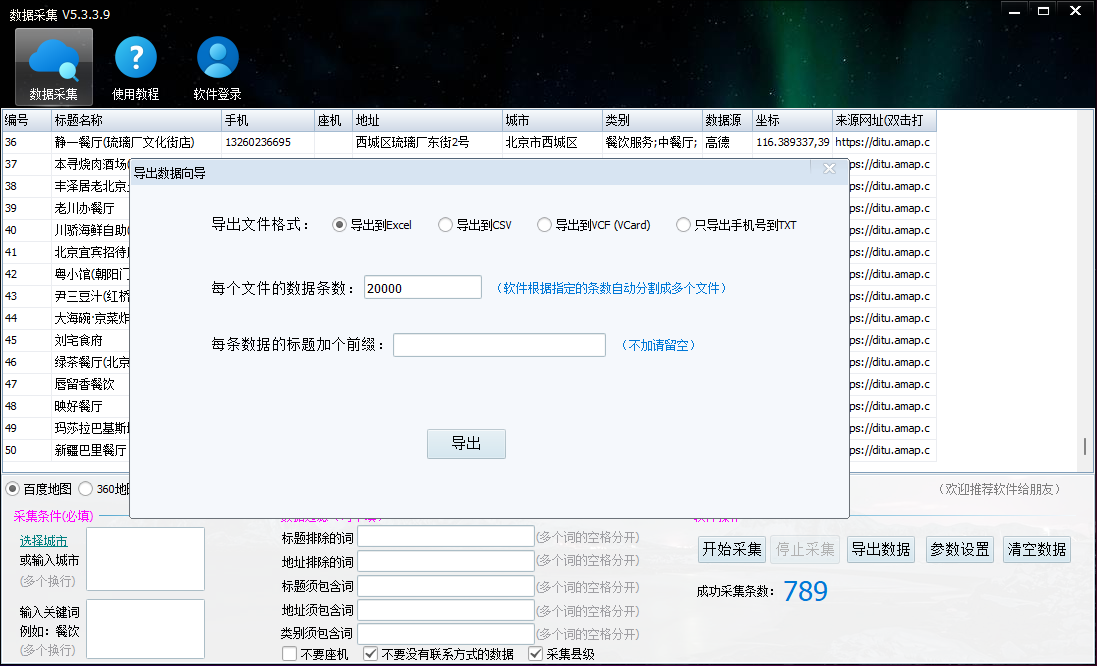Open the 选择城市 link
Viewport: 1097px width, 666px height.
43,541
